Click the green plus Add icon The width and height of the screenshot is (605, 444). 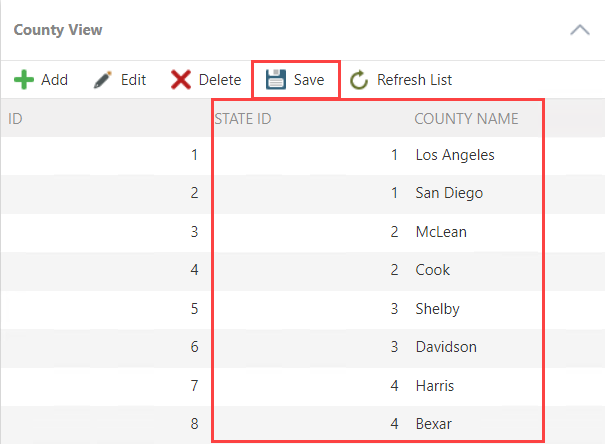[x=23, y=80]
